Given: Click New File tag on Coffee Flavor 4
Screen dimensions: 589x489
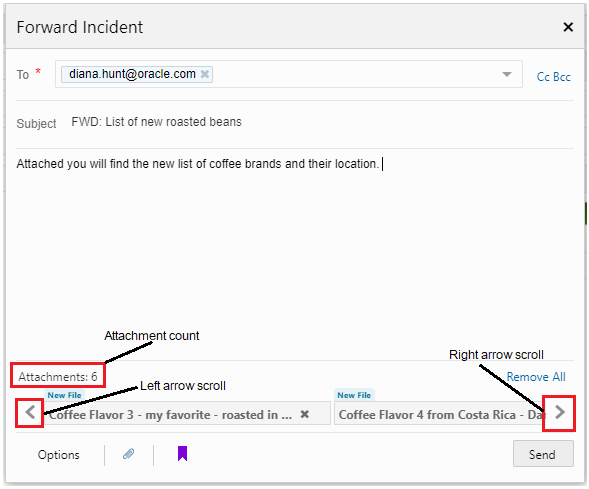Looking at the screenshot, I should 354,395.
